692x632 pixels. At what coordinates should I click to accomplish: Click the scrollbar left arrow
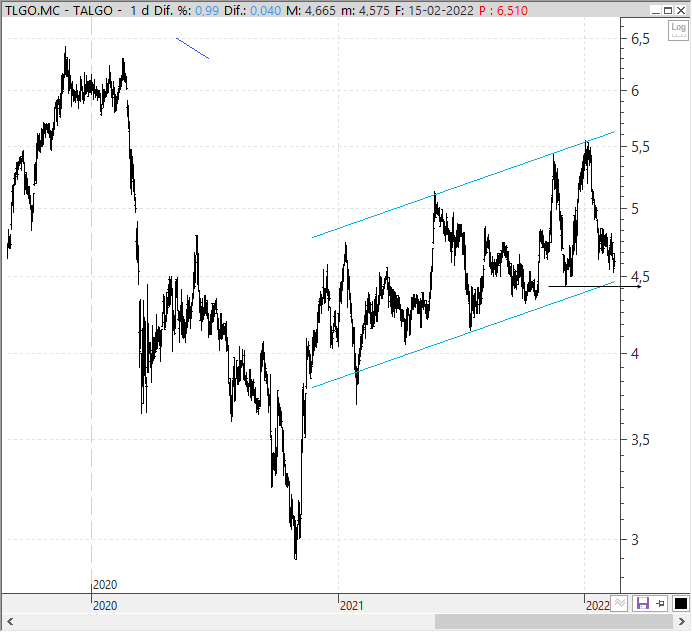point(10,622)
